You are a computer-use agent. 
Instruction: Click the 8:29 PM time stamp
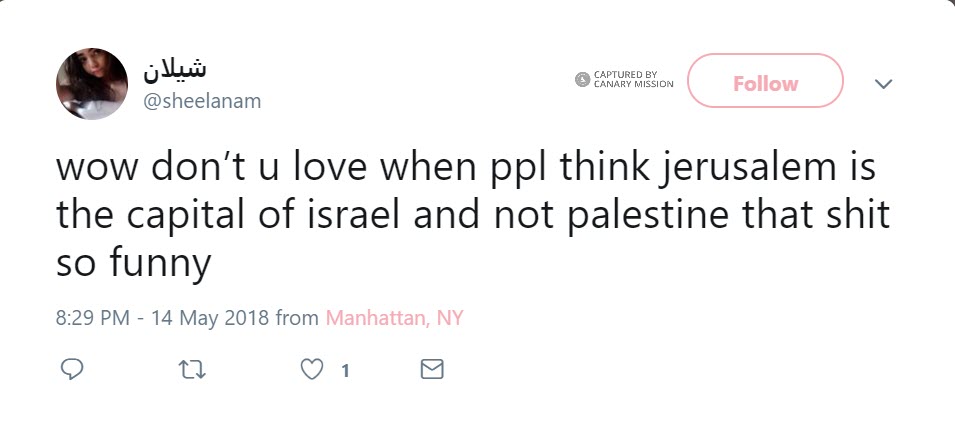[x=94, y=319]
